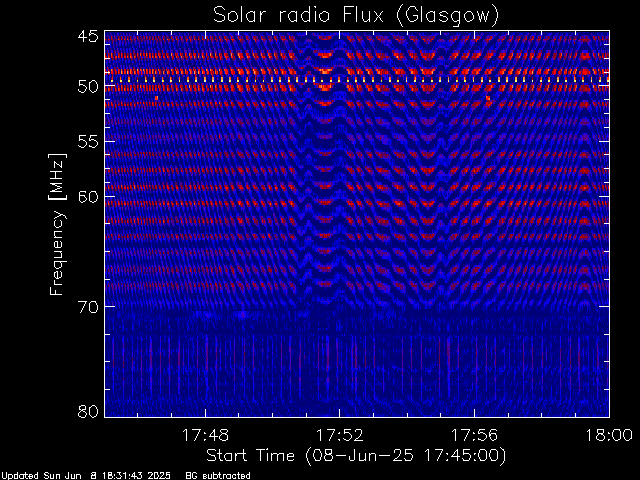Screen dimensions: 640x480
Task: Click the title 'Solar radio Flux (Glasgow)'
Action: tap(356, 16)
